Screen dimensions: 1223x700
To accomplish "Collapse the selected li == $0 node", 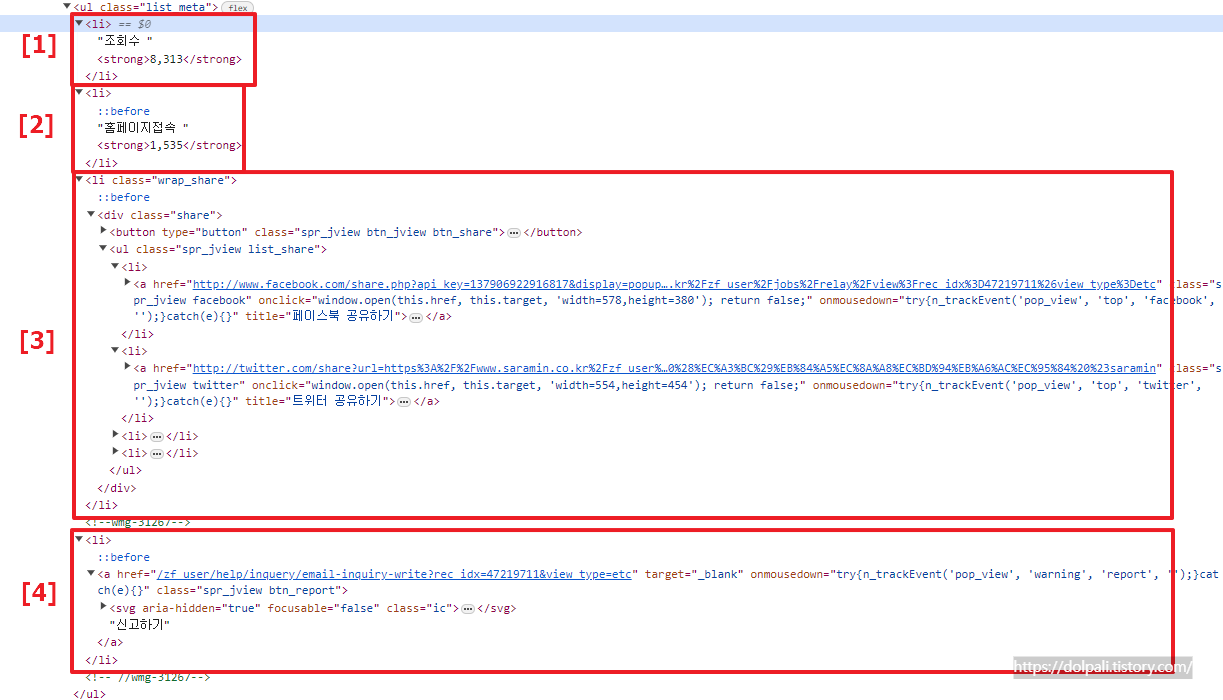I will point(79,23).
